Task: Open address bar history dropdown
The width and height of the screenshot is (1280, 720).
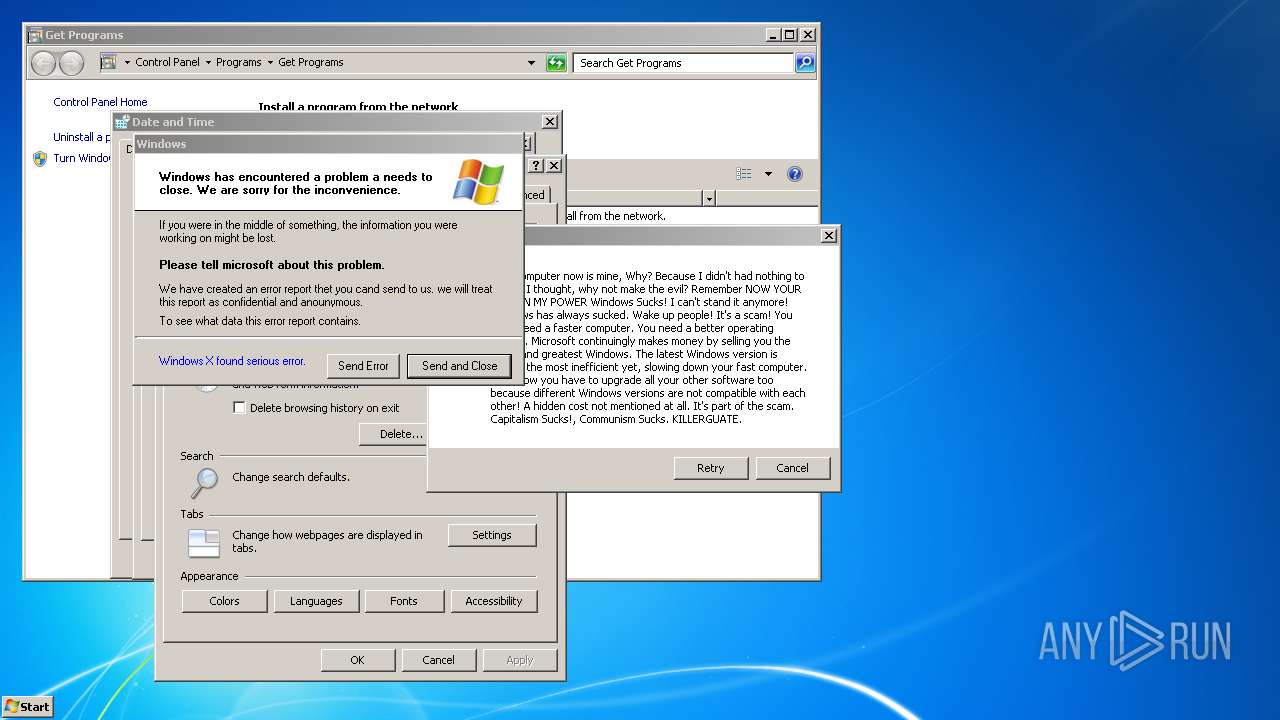Action: point(531,63)
